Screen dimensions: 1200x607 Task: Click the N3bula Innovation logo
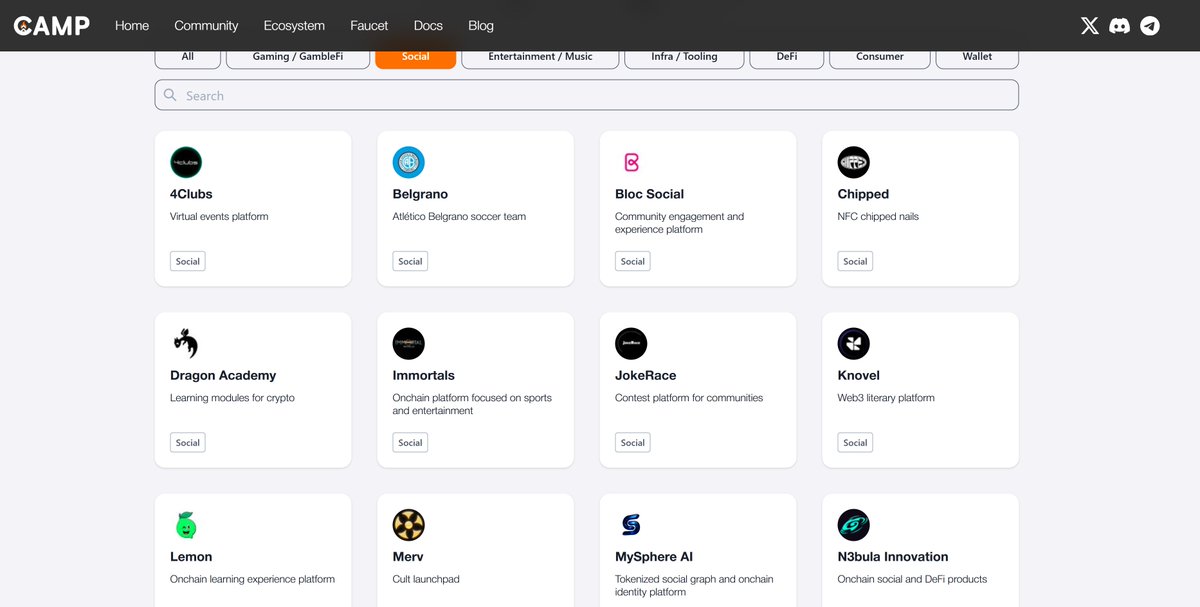coord(854,525)
